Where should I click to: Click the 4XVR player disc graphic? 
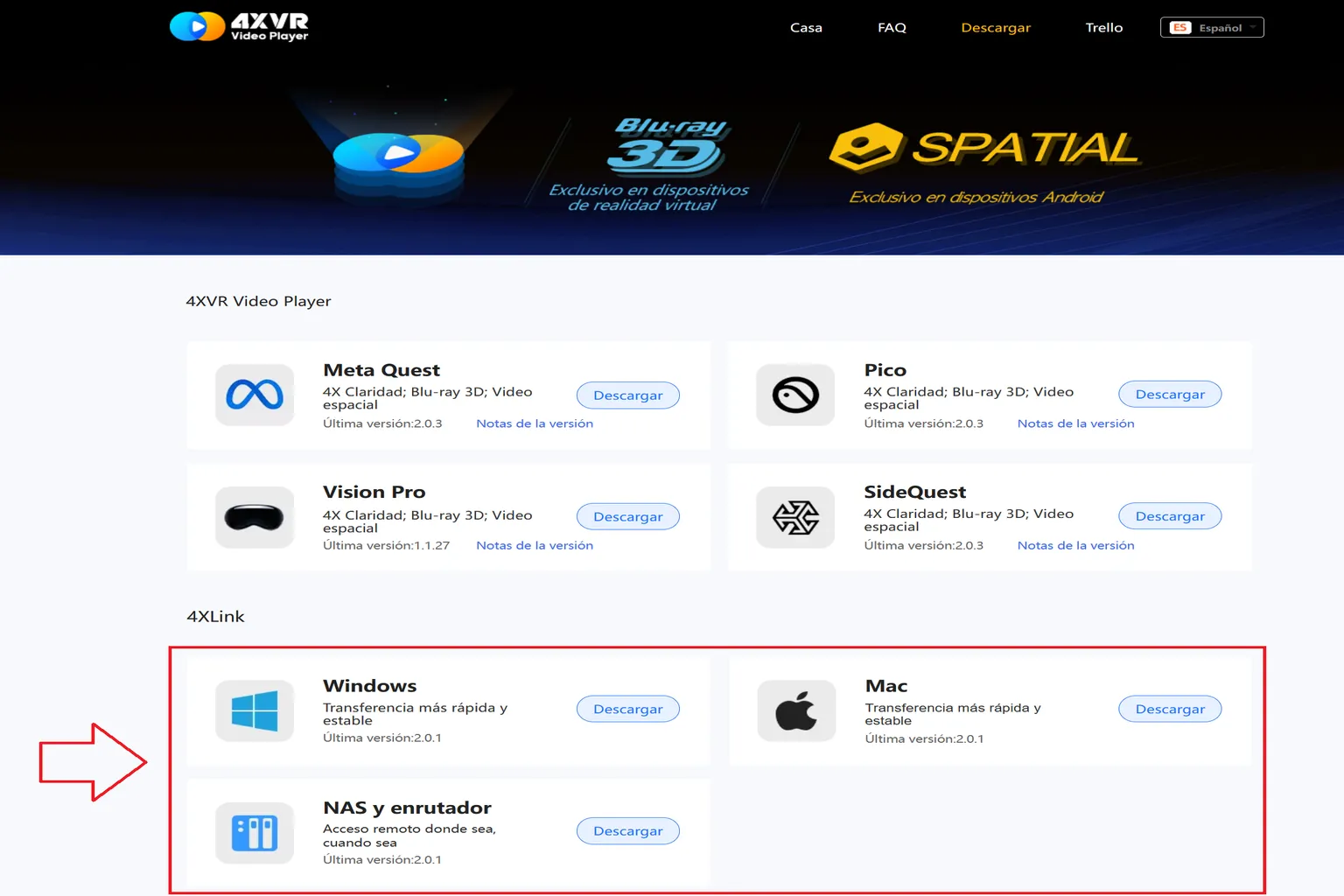[398, 164]
